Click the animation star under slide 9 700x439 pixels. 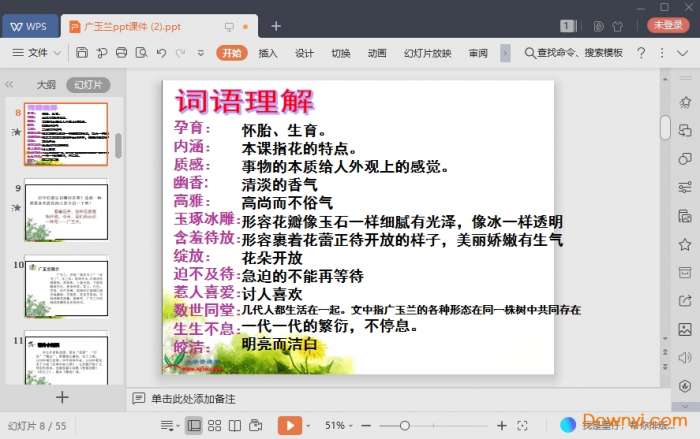17,208
